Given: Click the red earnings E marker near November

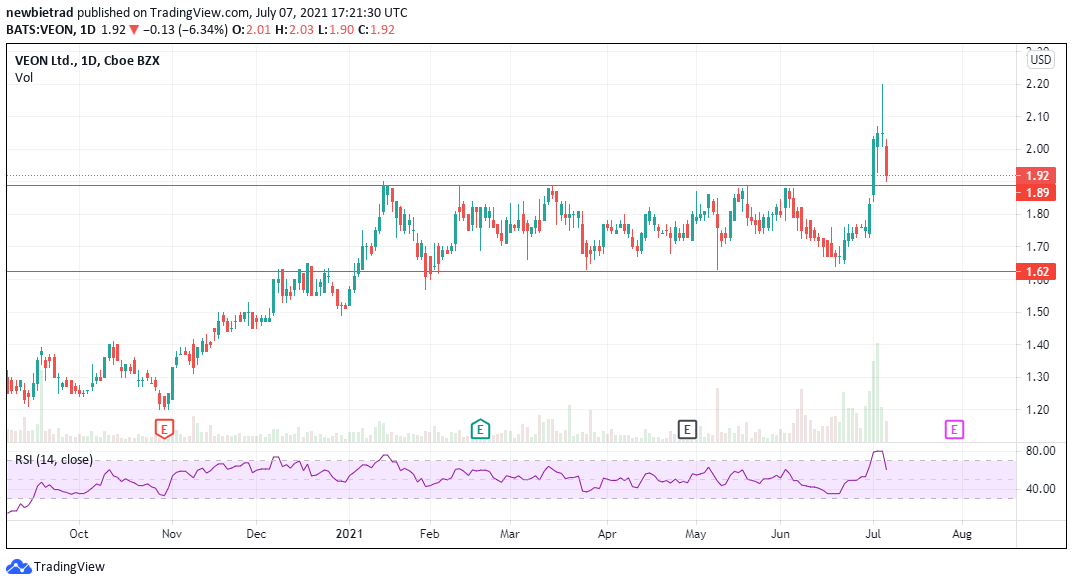Looking at the screenshot, I should [x=164, y=429].
